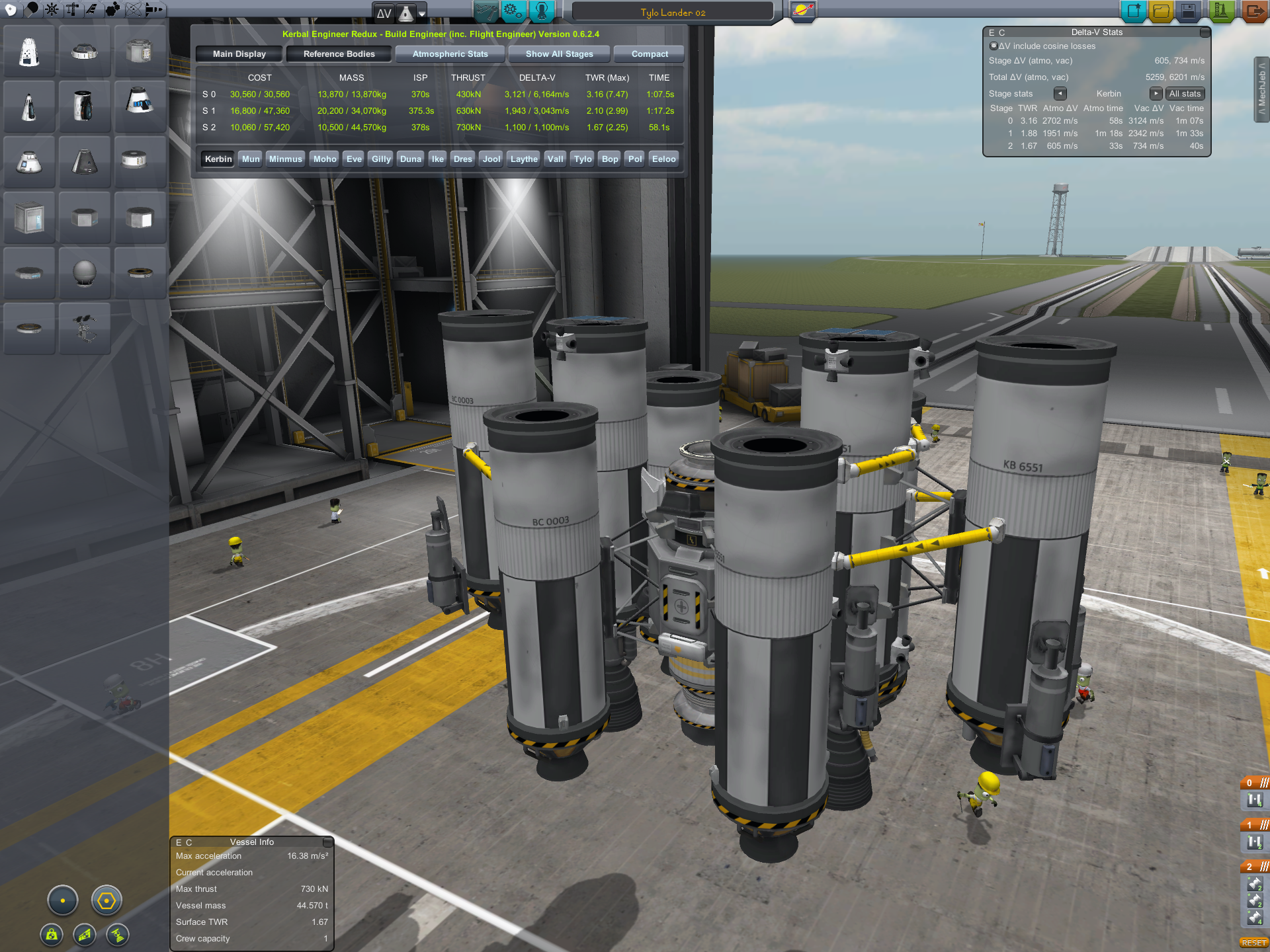1270x952 pixels.
Task: Select Duna as reference body
Action: (x=411, y=159)
